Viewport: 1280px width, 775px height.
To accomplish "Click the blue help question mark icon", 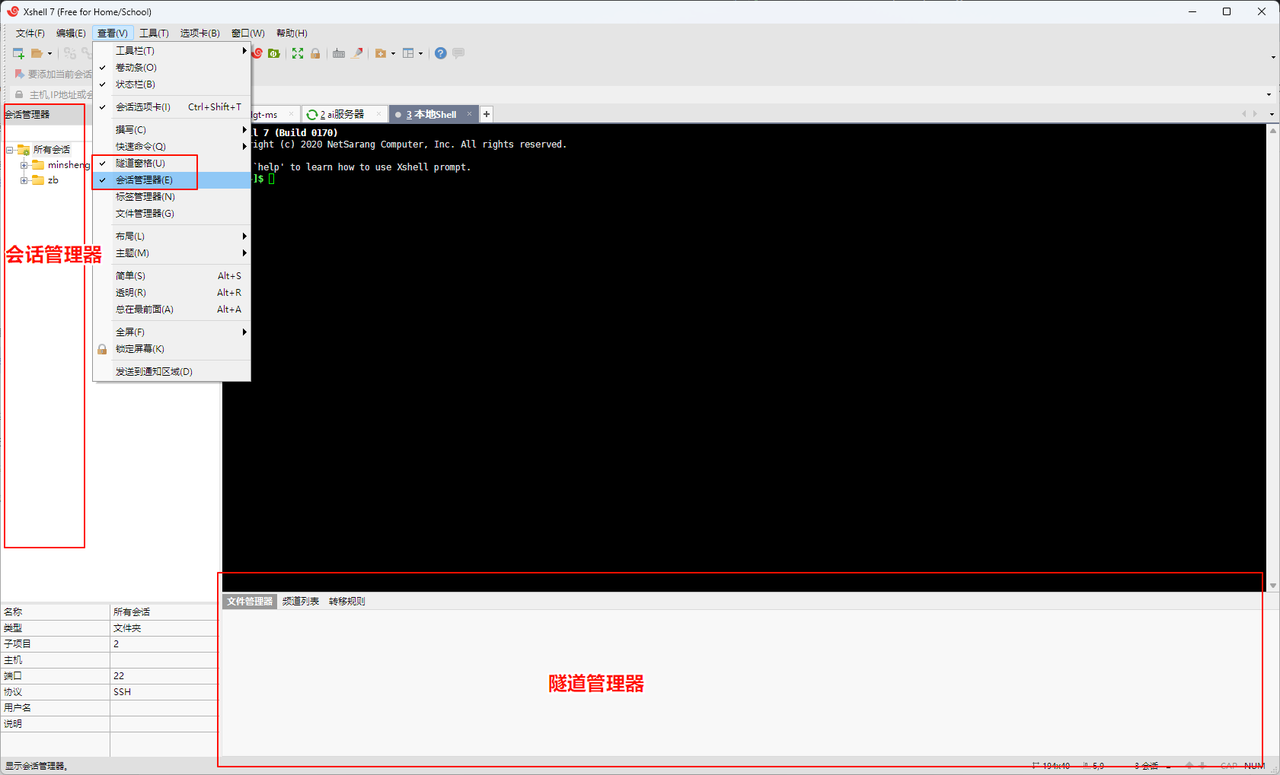I will pos(441,53).
